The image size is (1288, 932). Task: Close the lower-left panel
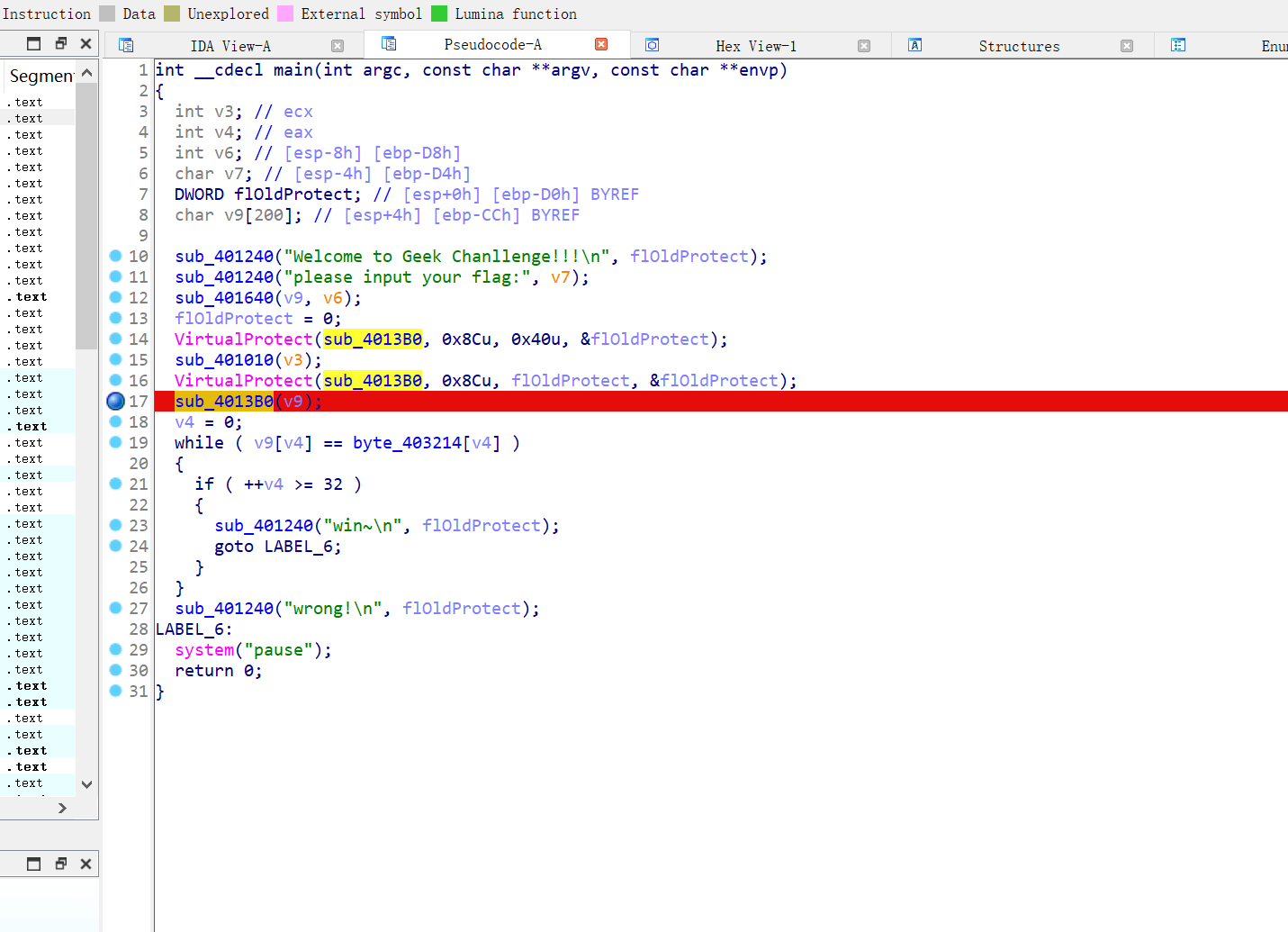point(86,864)
